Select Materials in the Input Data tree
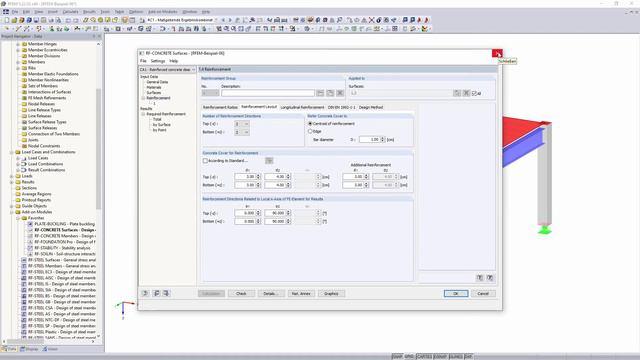Image resolution: width=640 pixels, height=360 pixels. (154, 87)
